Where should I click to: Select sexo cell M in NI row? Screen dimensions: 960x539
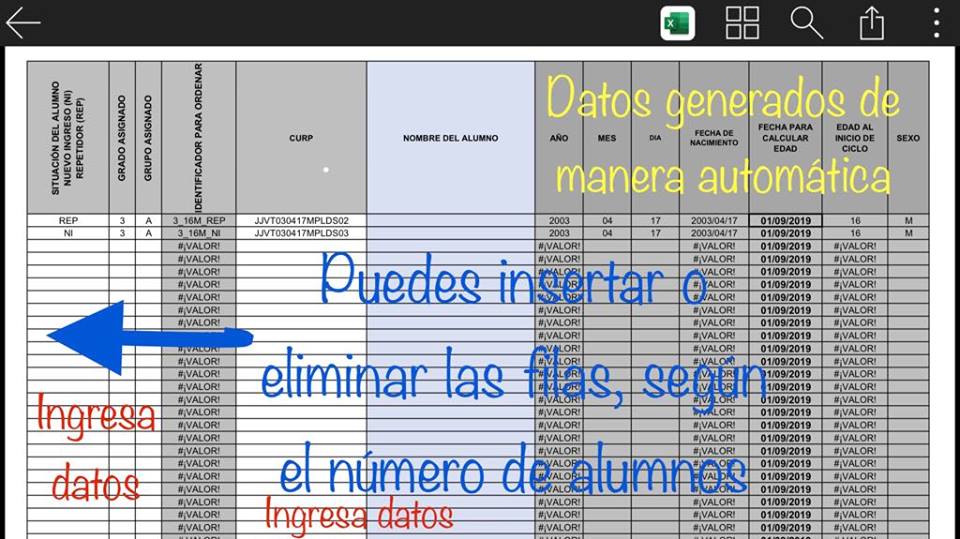908,233
